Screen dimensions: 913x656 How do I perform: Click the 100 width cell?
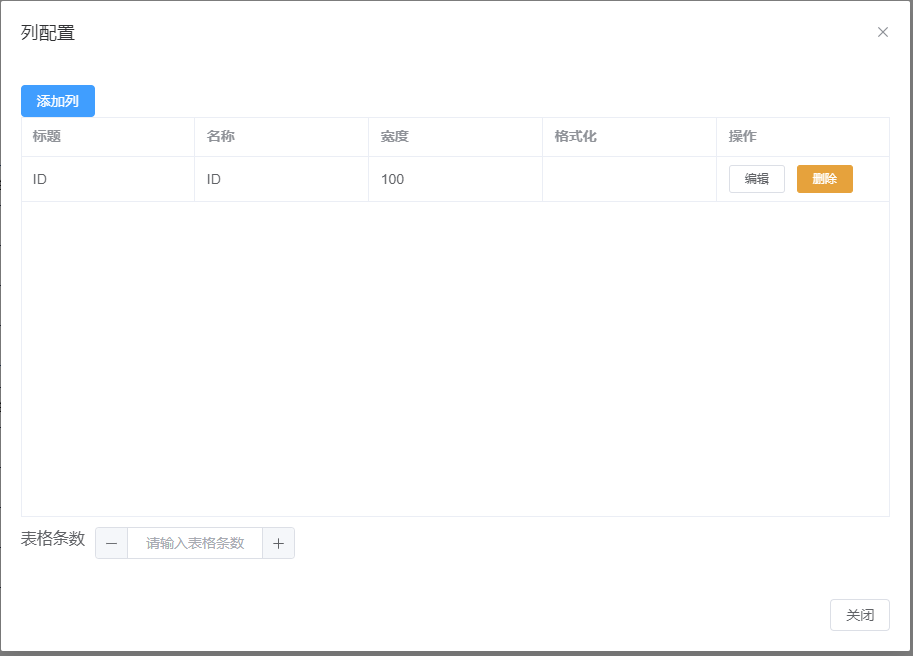tap(455, 179)
